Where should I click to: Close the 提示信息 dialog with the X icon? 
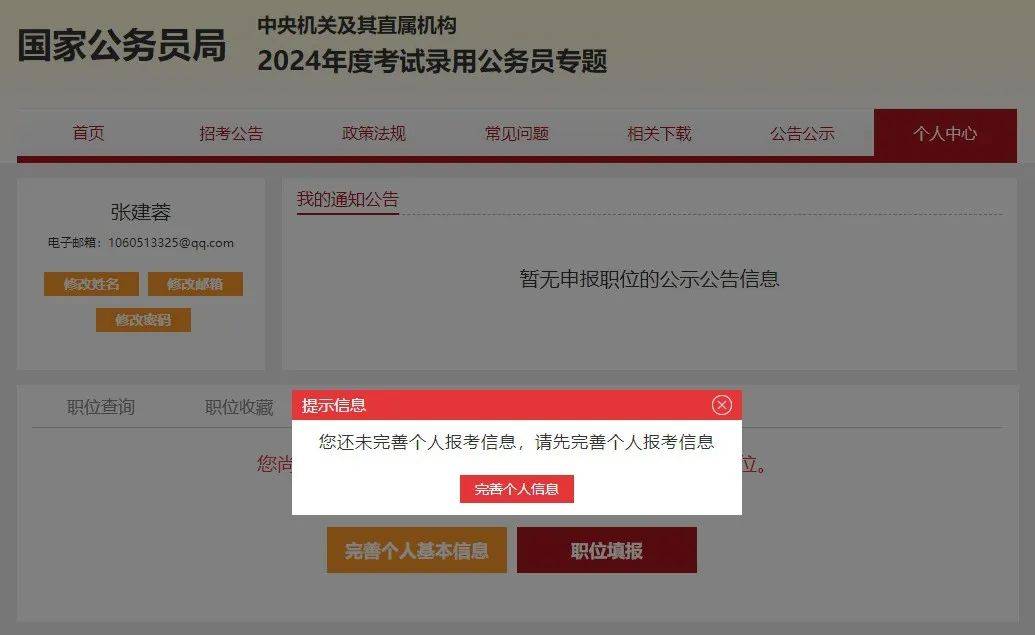pyautogui.click(x=721, y=405)
